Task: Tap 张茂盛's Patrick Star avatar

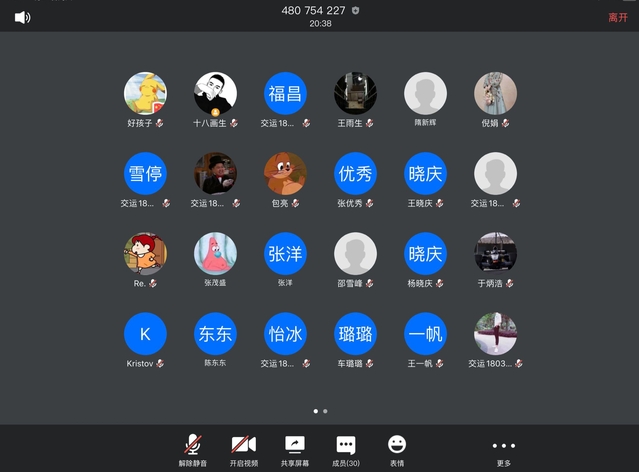Action: coord(215,254)
